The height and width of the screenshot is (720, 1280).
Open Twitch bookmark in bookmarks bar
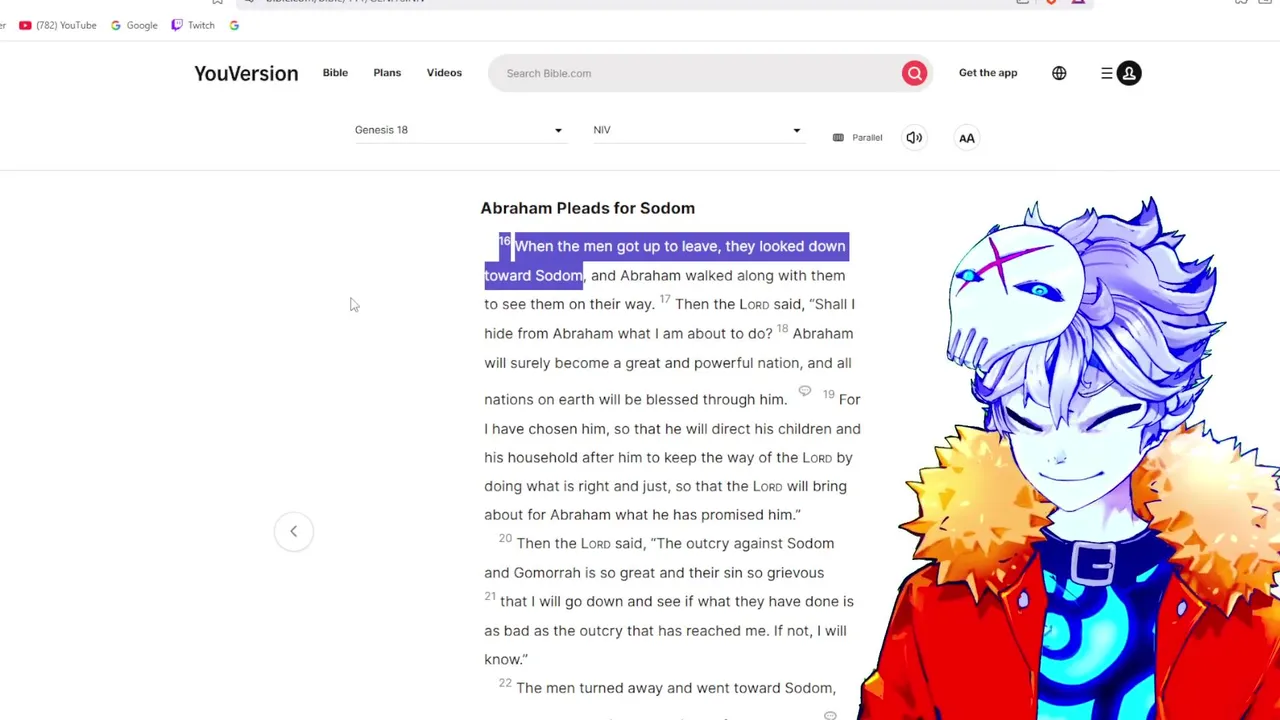pyautogui.click(x=193, y=25)
